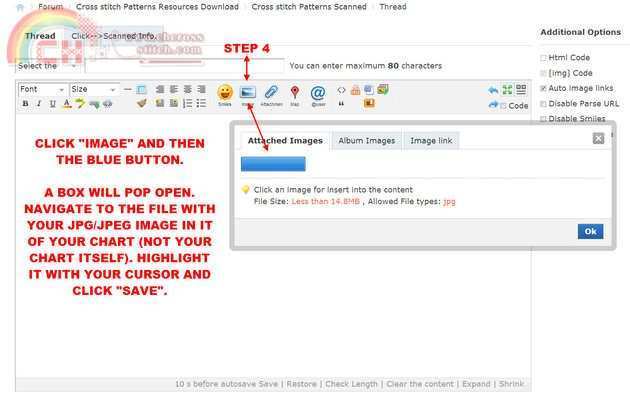Screen dimensions: 630x397
Task: Click the green stacked pictures icon
Action: pyautogui.click(x=383, y=89)
